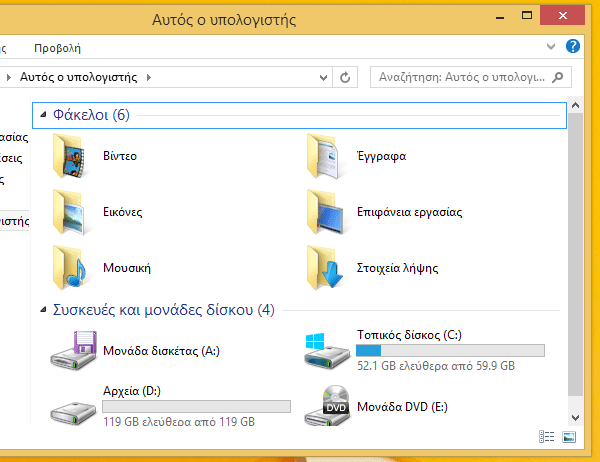Open the Εικόνες folder icon
Image resolution: width=600 pixels, height=462 pixels.
coord(71,212)
